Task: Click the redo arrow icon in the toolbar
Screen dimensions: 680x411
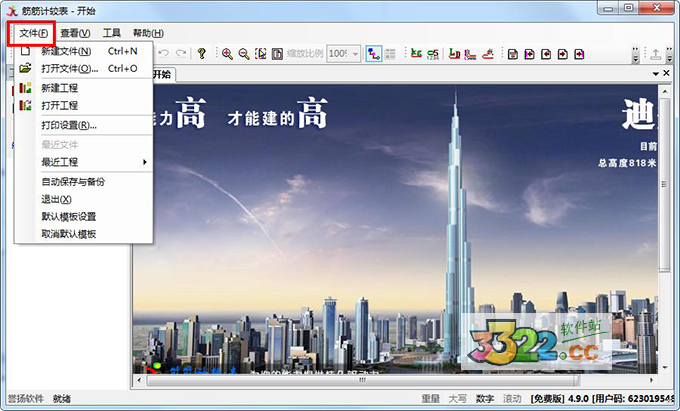Action: (181, 53)
